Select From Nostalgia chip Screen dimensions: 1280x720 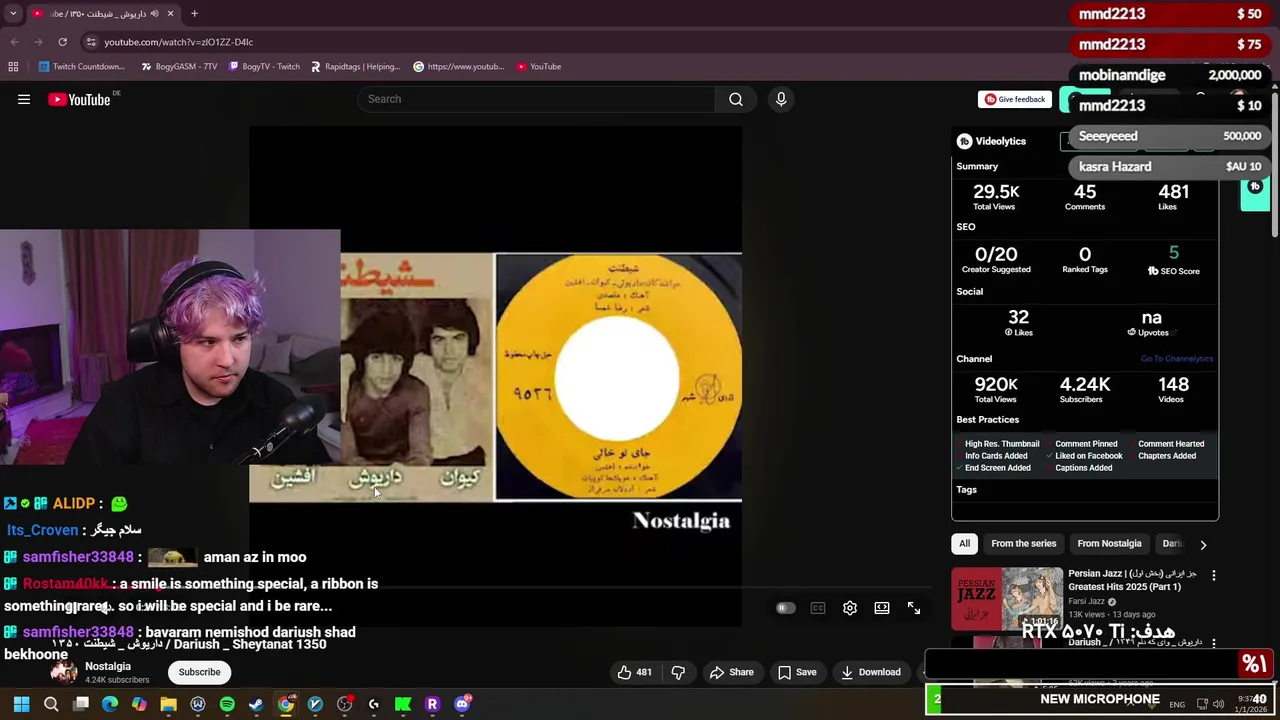[x=1109, y=544]
